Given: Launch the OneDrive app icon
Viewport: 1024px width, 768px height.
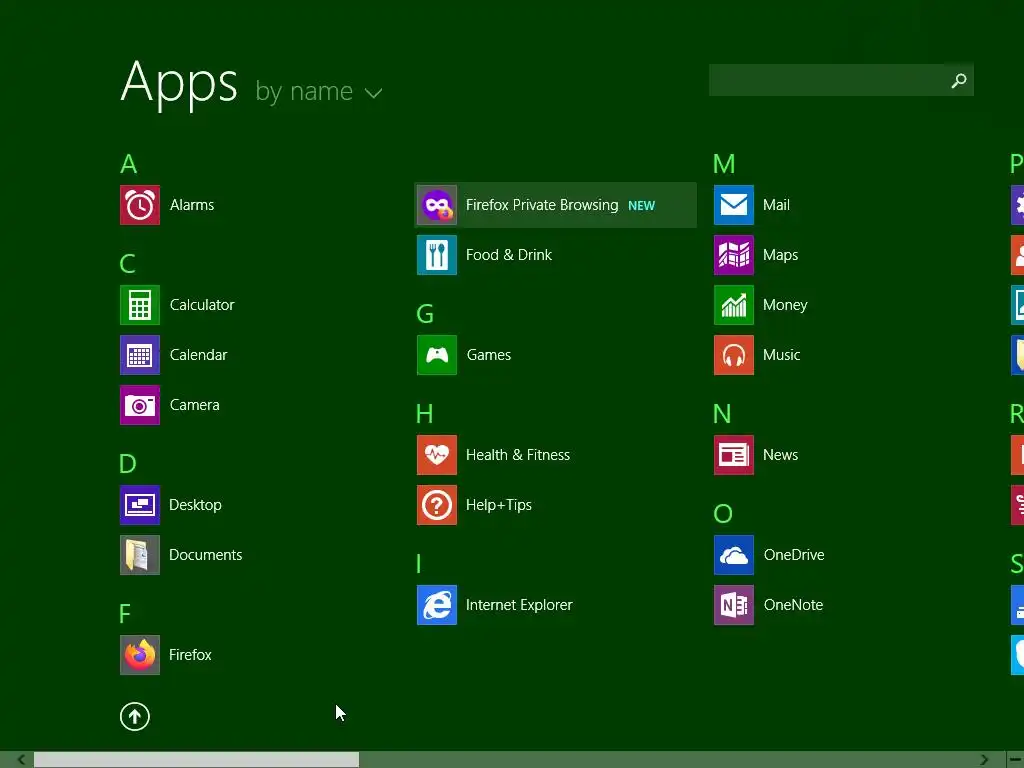Looking at the screenshot, I should tap(734, 555).
